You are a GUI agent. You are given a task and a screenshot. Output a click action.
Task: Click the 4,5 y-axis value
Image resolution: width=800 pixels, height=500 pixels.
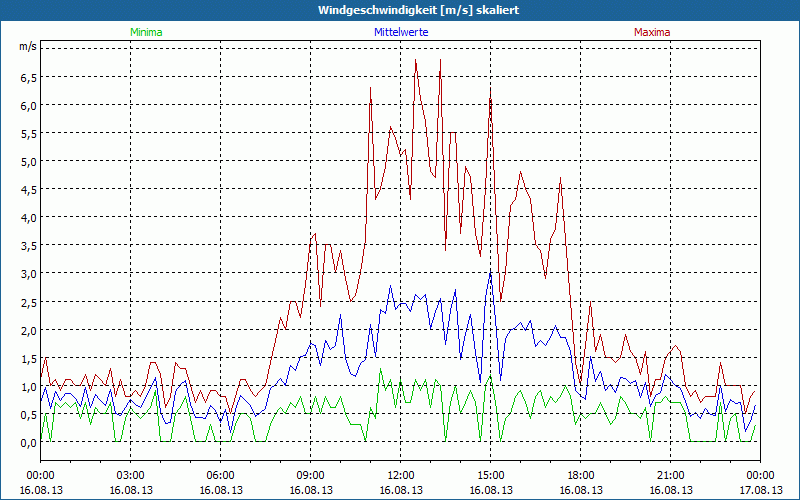coord(29,190)
